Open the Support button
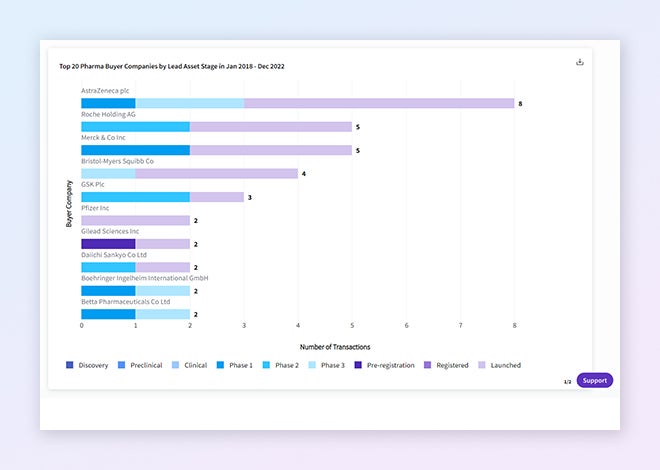Viewport: 660px width, 470px height. (x=594, y=380)
